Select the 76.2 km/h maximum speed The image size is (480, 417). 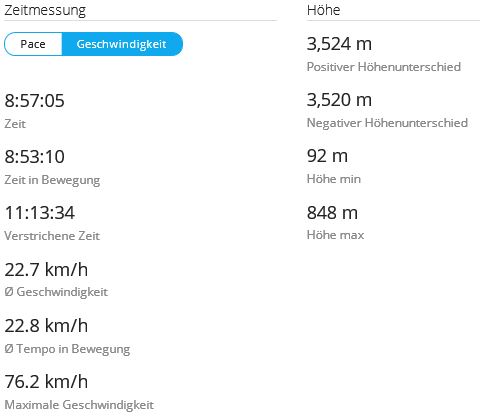46,382
